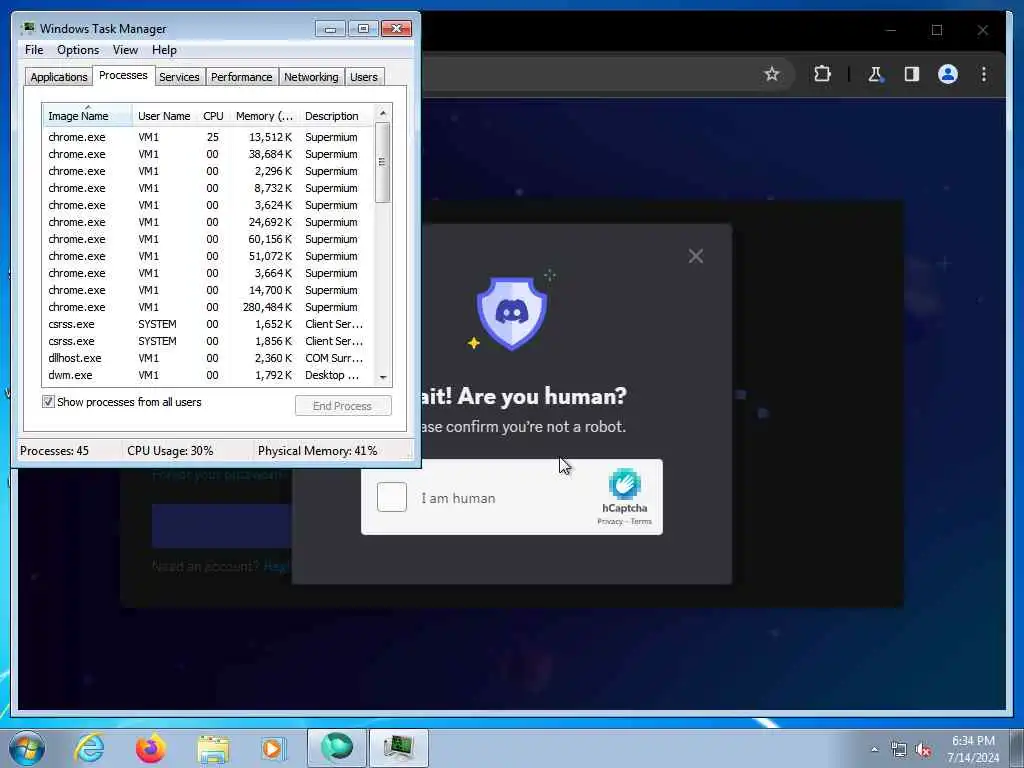Switch to the Users tab

coord(364,77)
